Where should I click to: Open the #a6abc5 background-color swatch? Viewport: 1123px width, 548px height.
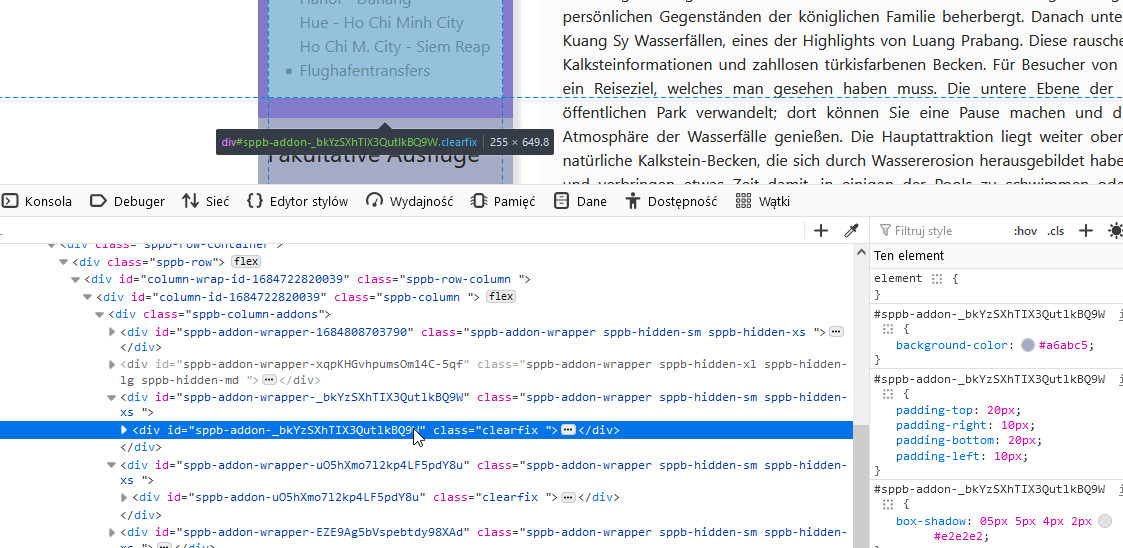tap(1027, 346)
